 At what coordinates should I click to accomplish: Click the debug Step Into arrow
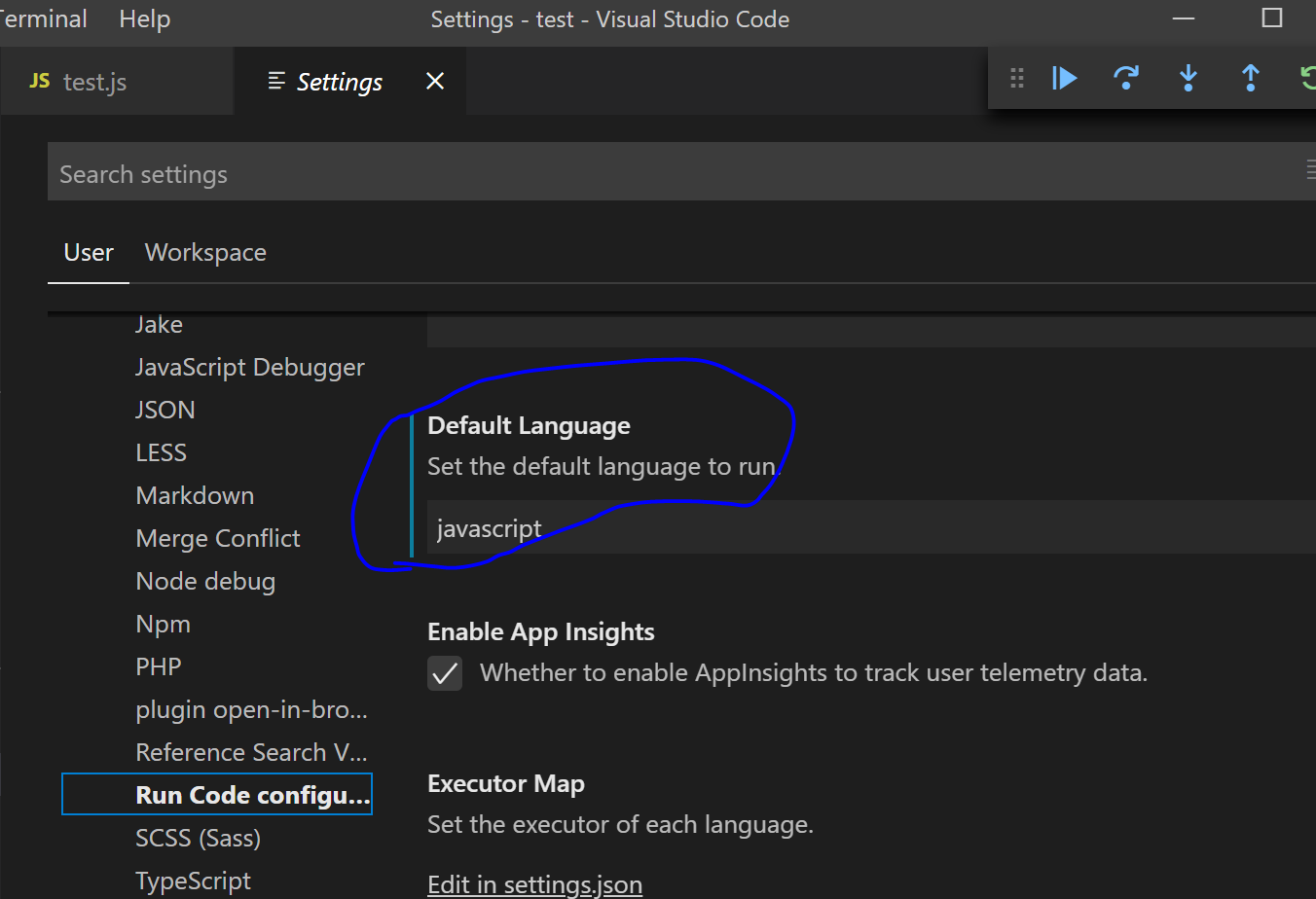(1188, 78)
